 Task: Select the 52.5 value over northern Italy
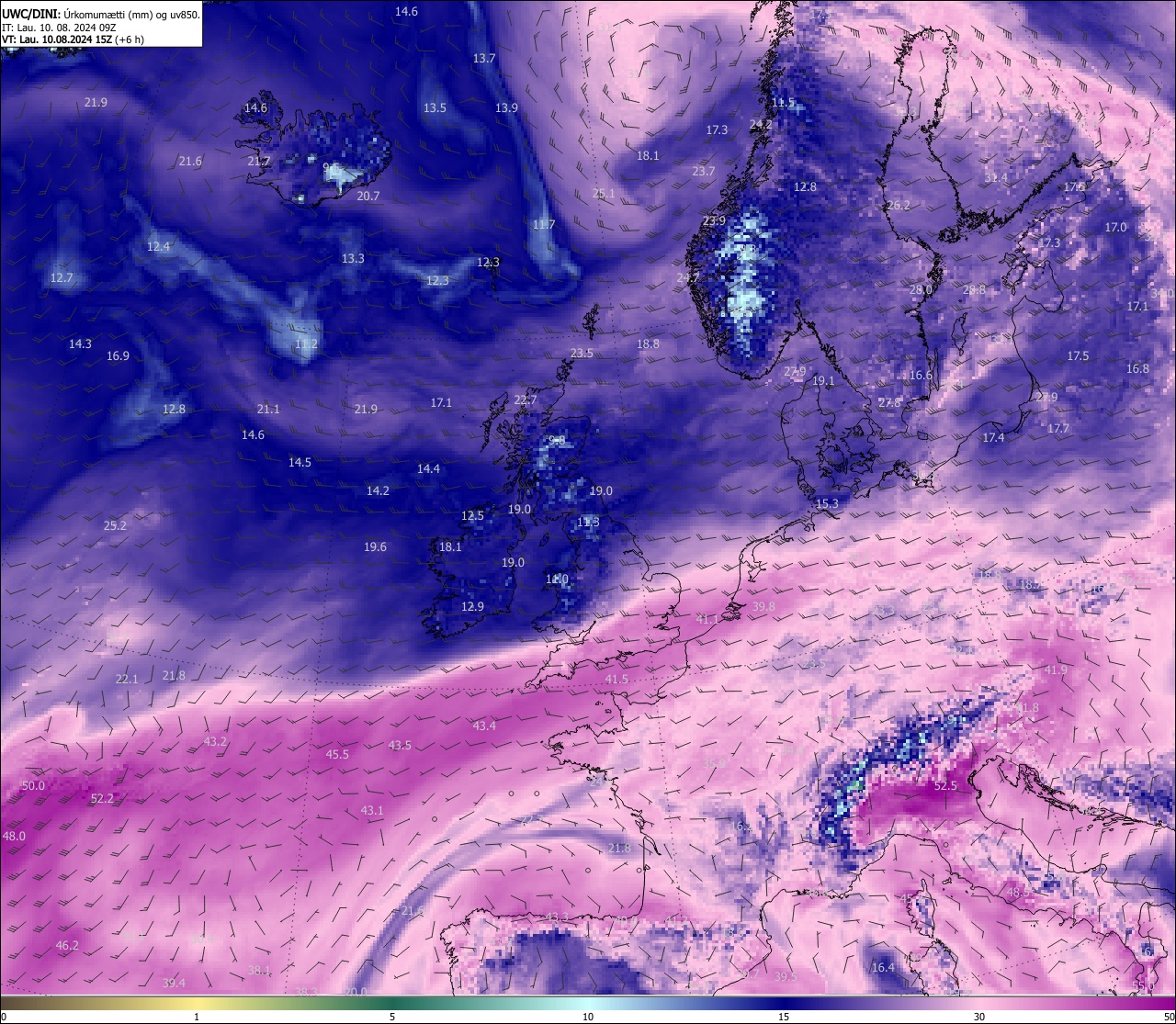coord(945,786)
